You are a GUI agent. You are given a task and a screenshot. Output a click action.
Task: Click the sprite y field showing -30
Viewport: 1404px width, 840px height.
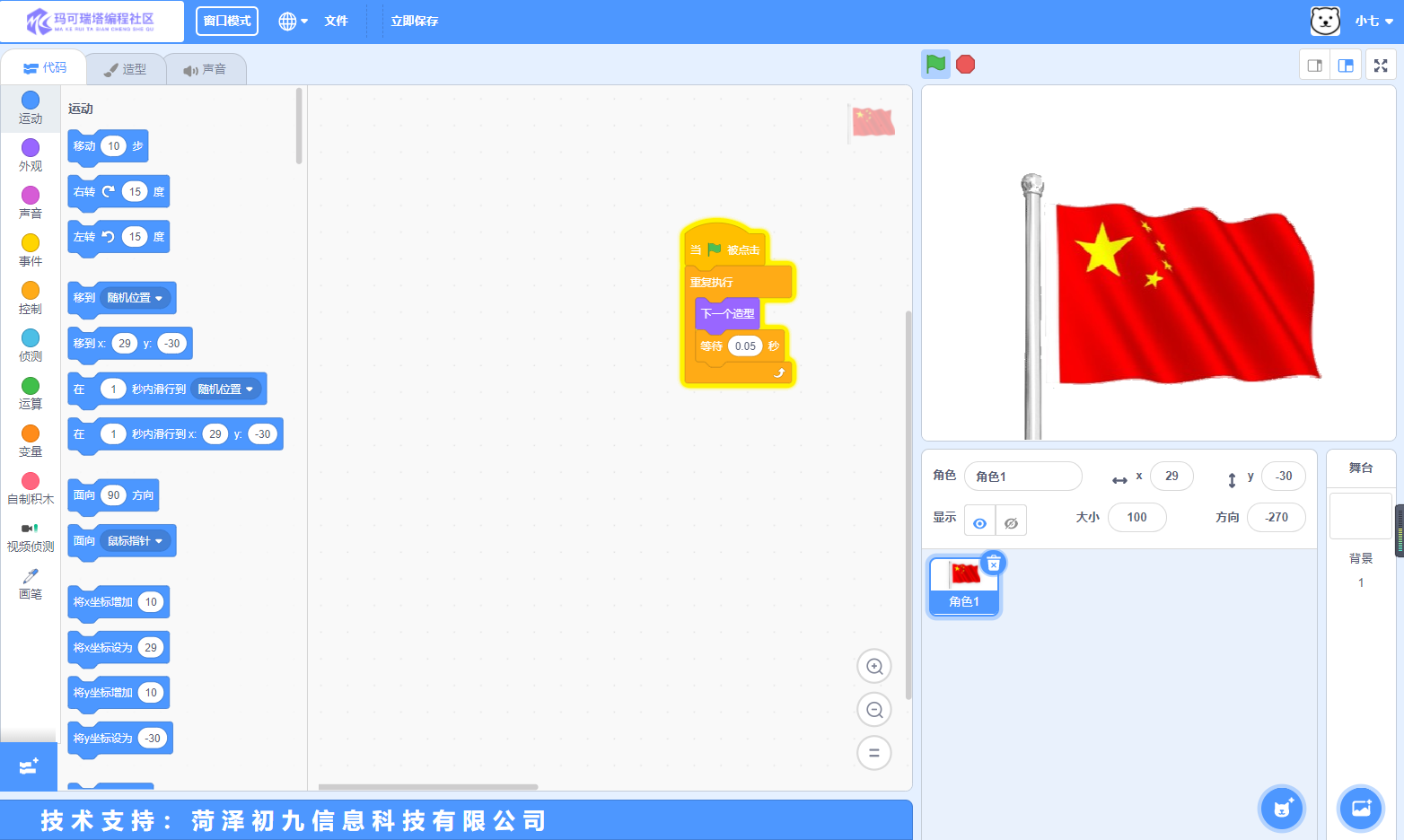pyautogui.click(x=1284, y=477)
